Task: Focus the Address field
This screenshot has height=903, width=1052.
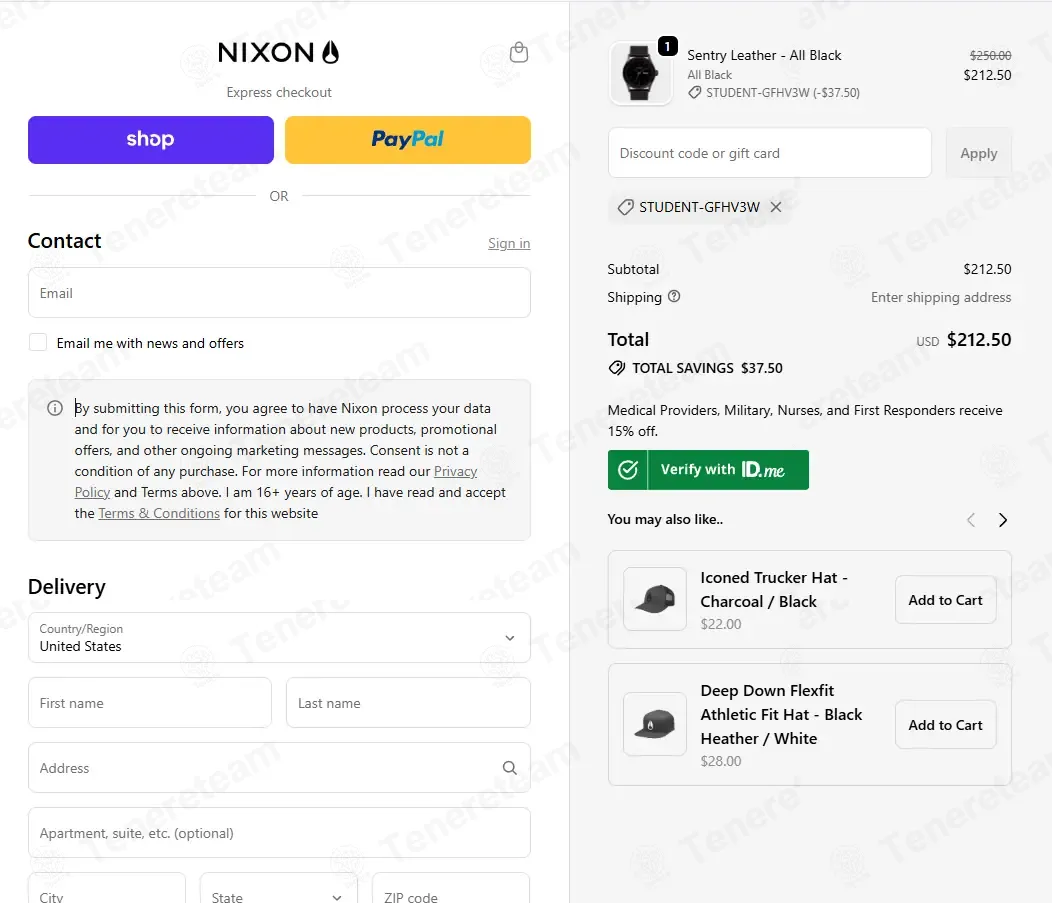Action: (x=279, y=767)
